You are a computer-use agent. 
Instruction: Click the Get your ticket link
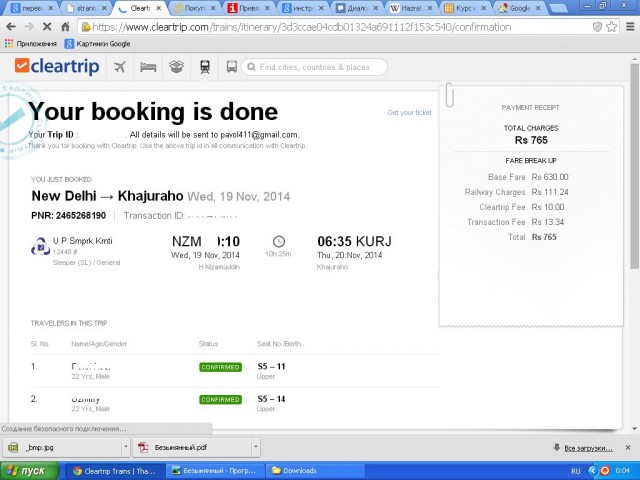409,113
